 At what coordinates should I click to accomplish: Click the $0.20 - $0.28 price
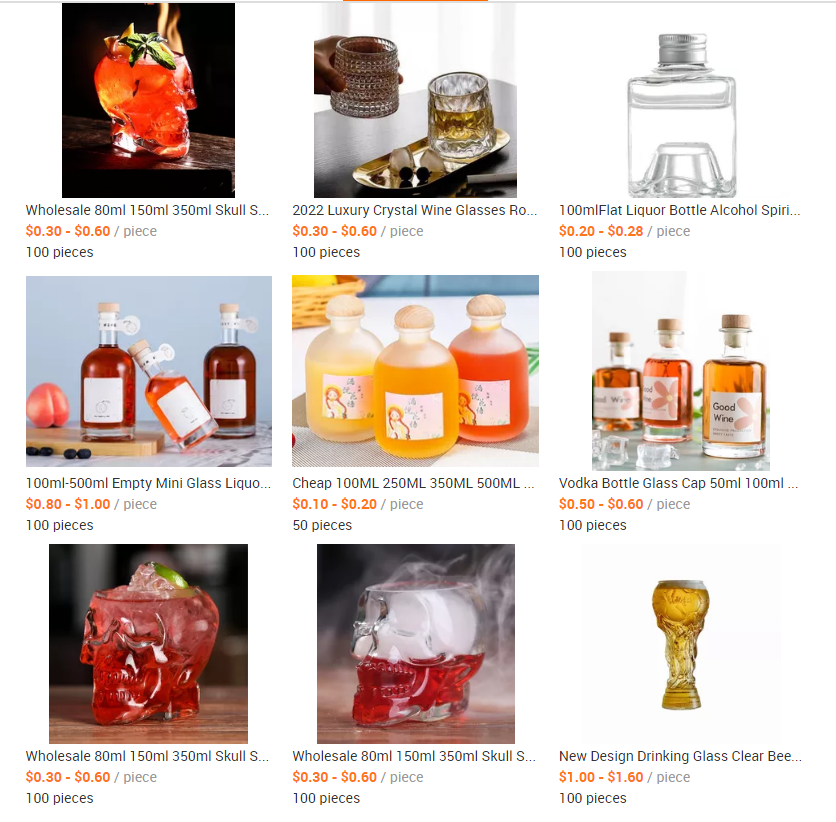601,231
